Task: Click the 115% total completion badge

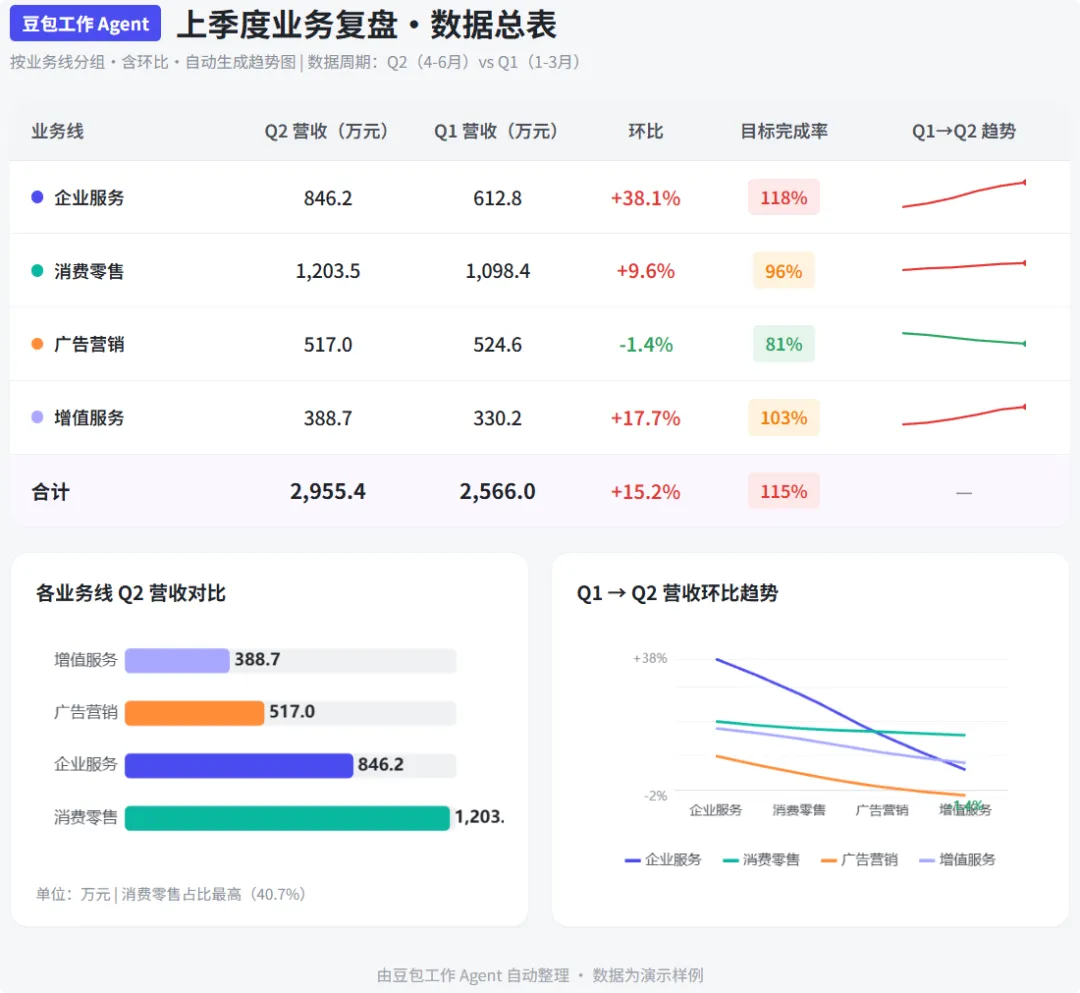Action: (784, 491)
